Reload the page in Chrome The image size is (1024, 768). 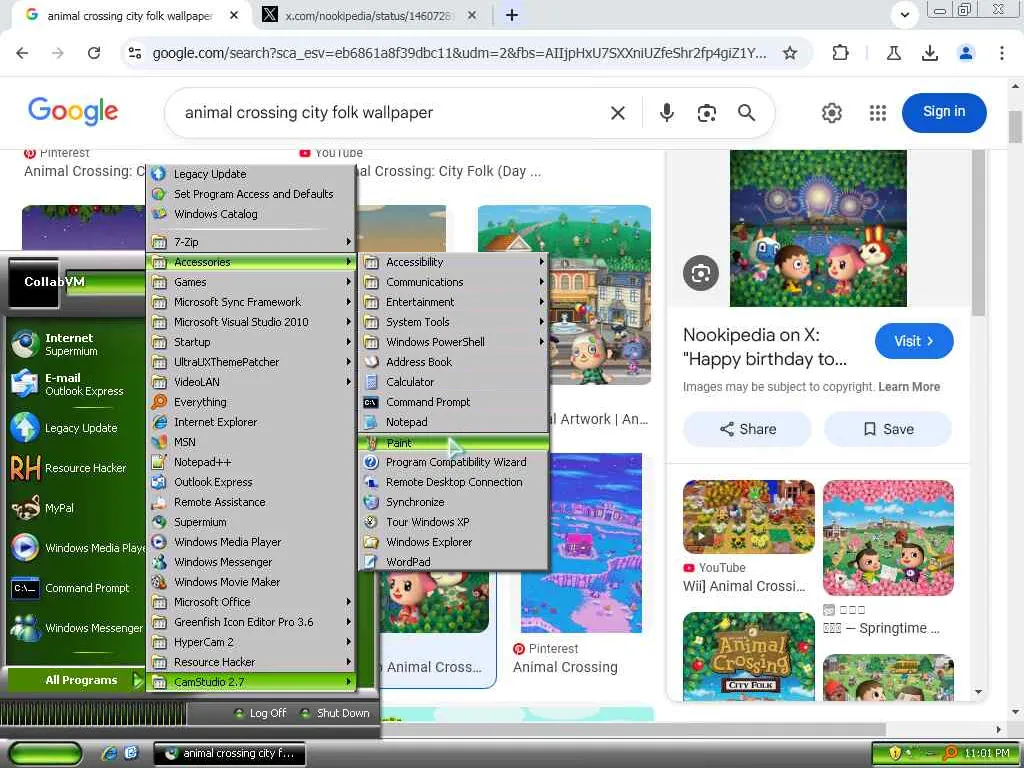[93, 53]
